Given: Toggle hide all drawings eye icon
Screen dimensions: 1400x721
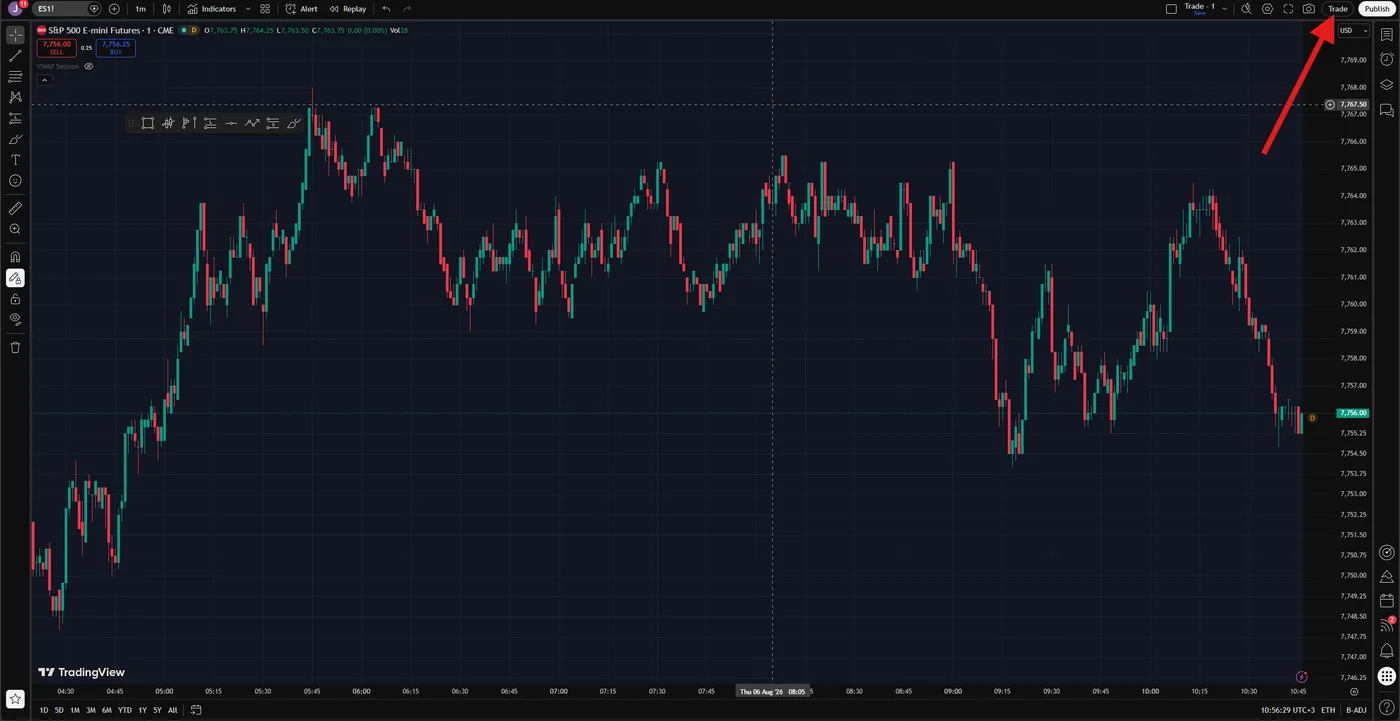Looking at the screenshot, I should point(15,319).
